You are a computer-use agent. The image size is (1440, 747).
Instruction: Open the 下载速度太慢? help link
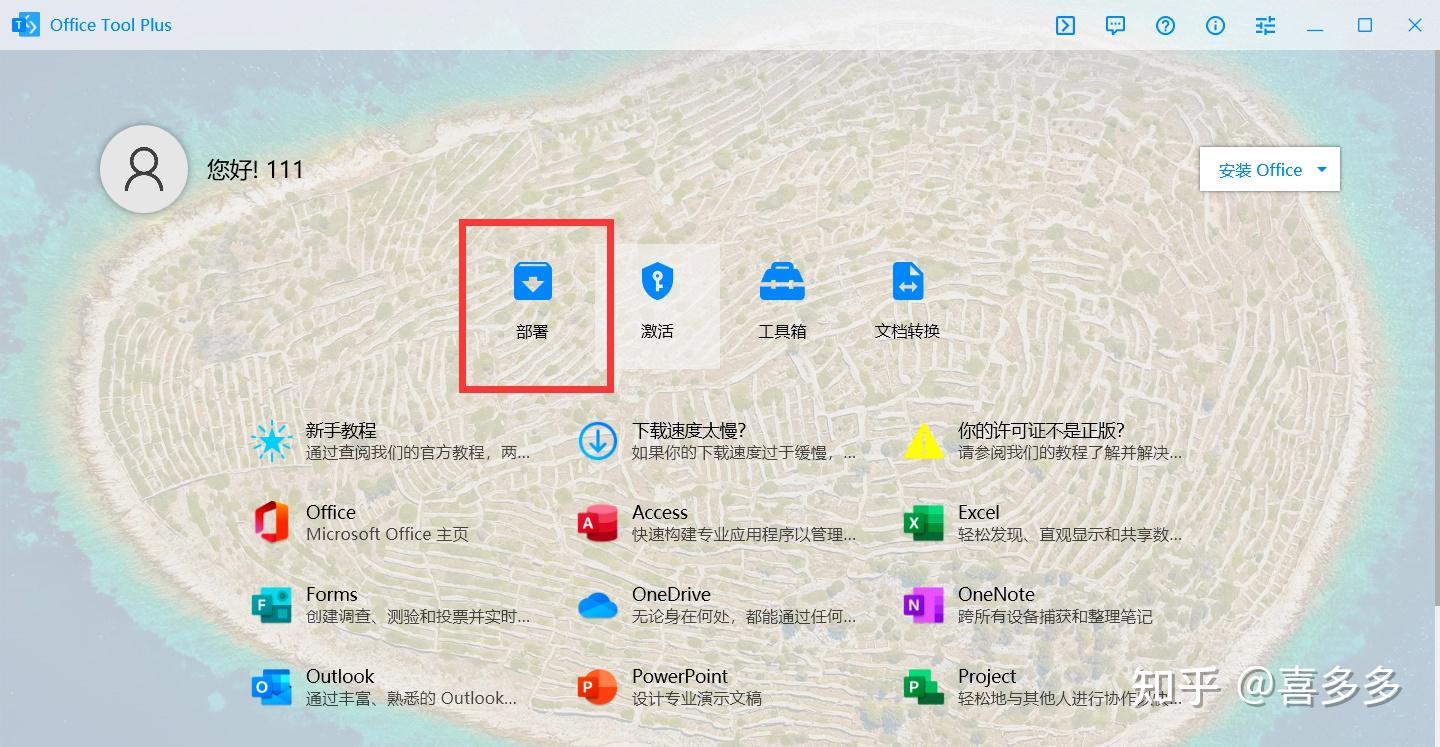690,431
